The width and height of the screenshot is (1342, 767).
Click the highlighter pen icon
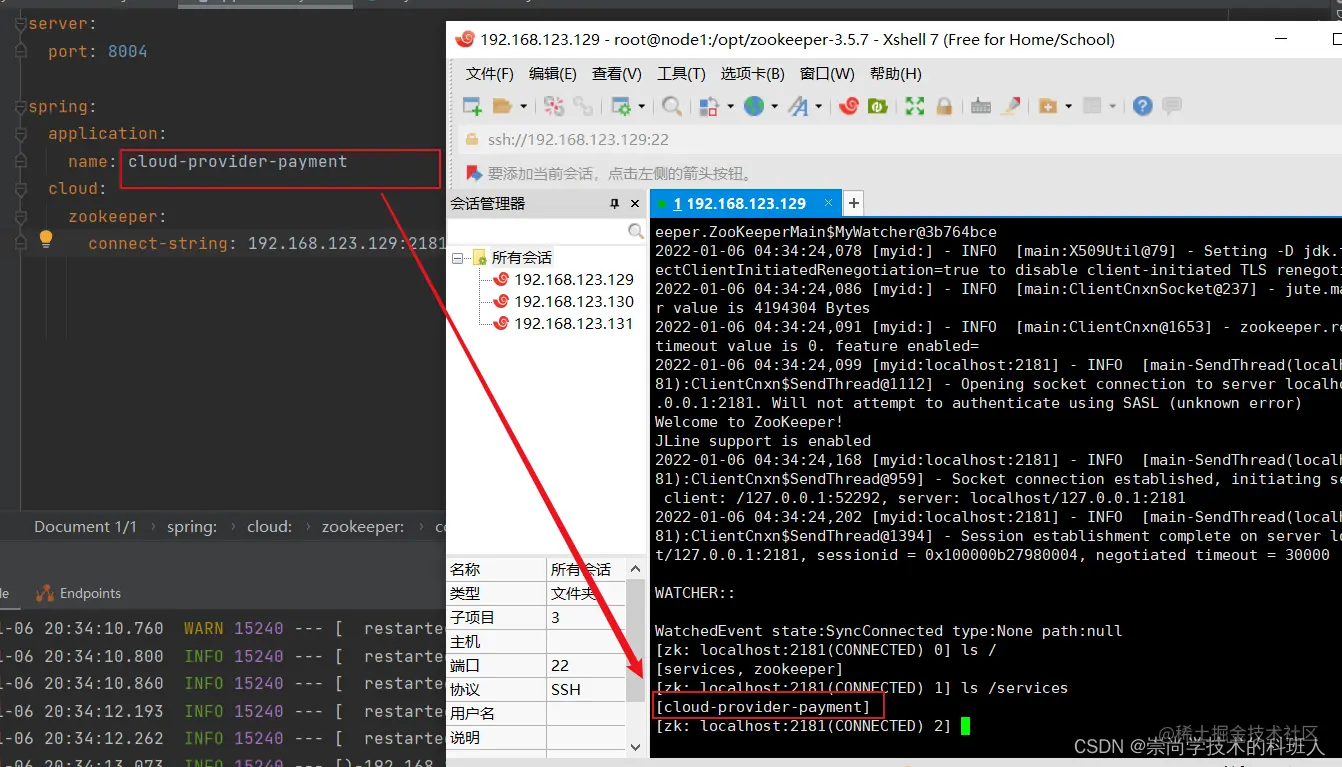(x=1011, y=106)
